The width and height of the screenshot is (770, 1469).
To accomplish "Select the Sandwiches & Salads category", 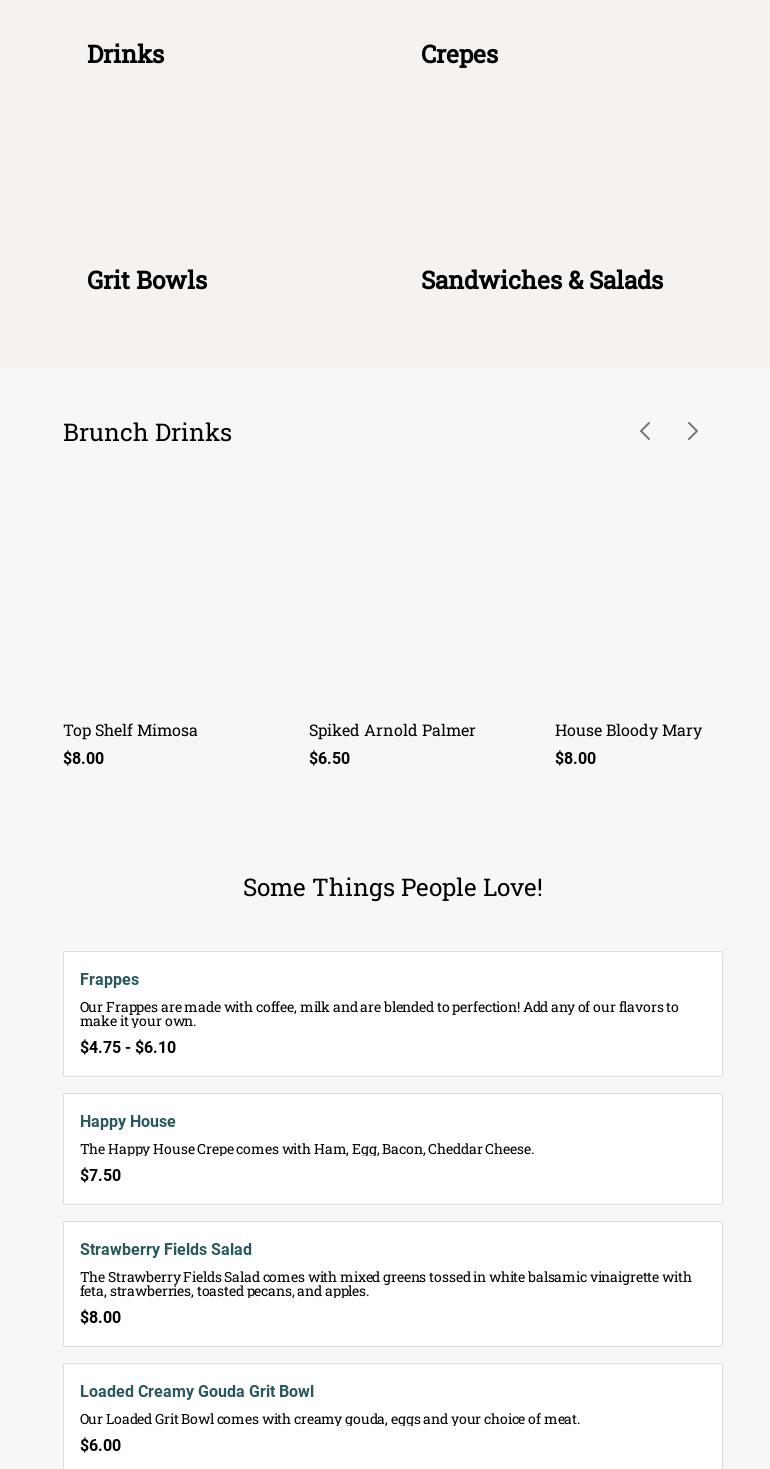I will tap(542, 280).
